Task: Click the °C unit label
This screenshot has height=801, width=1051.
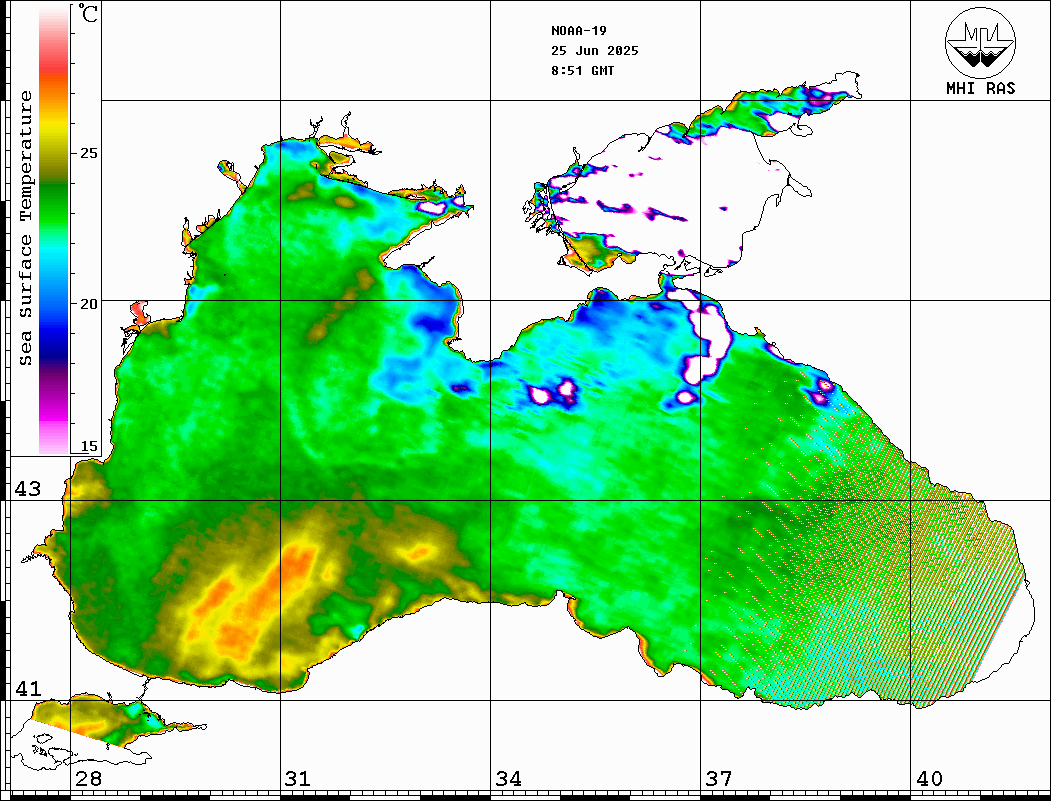Action: pos(88,13)
